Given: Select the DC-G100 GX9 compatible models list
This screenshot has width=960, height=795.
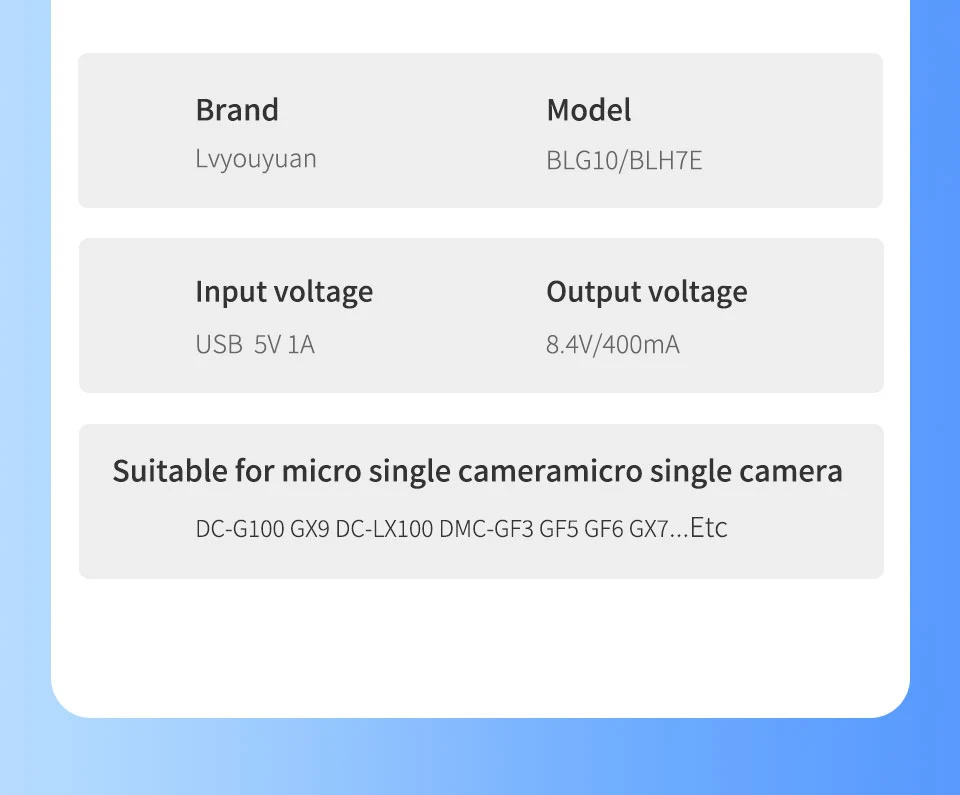Looking at the screenshot, I should coord(462,528).
